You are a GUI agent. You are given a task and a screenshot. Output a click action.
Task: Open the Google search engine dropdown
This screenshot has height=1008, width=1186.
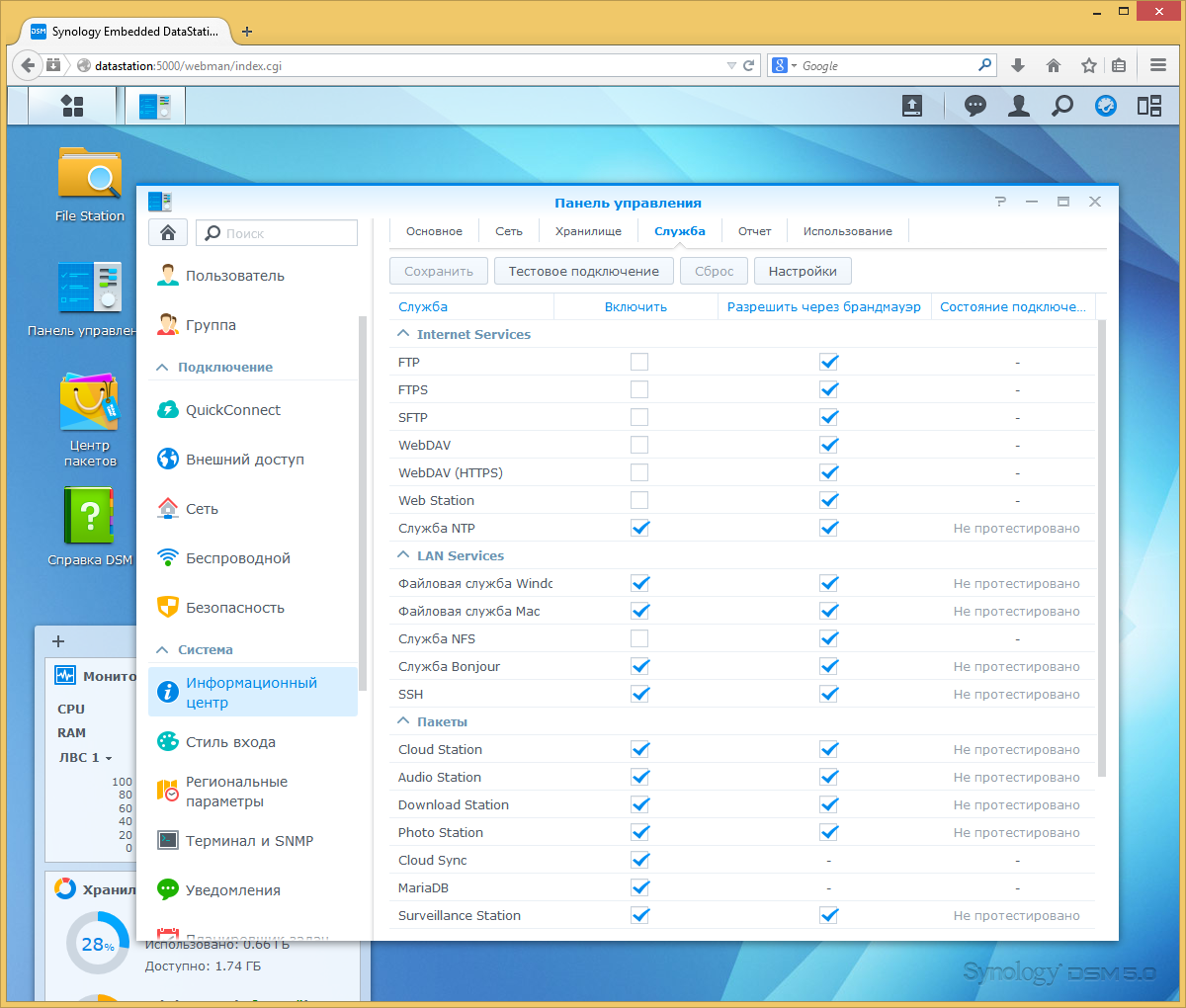[x=784, y=65]
